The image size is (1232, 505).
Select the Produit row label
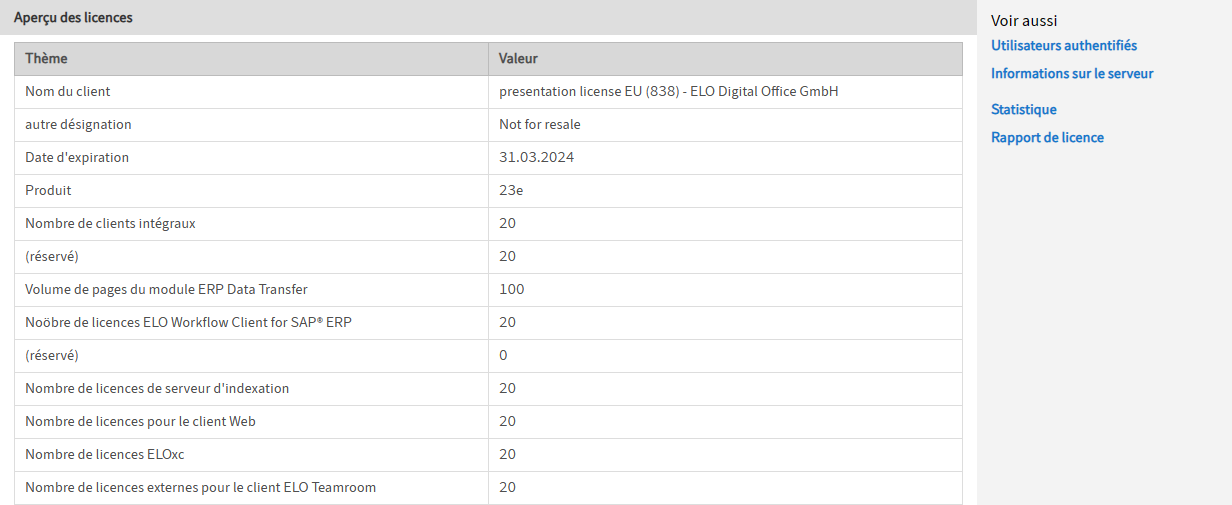(48, 191)
